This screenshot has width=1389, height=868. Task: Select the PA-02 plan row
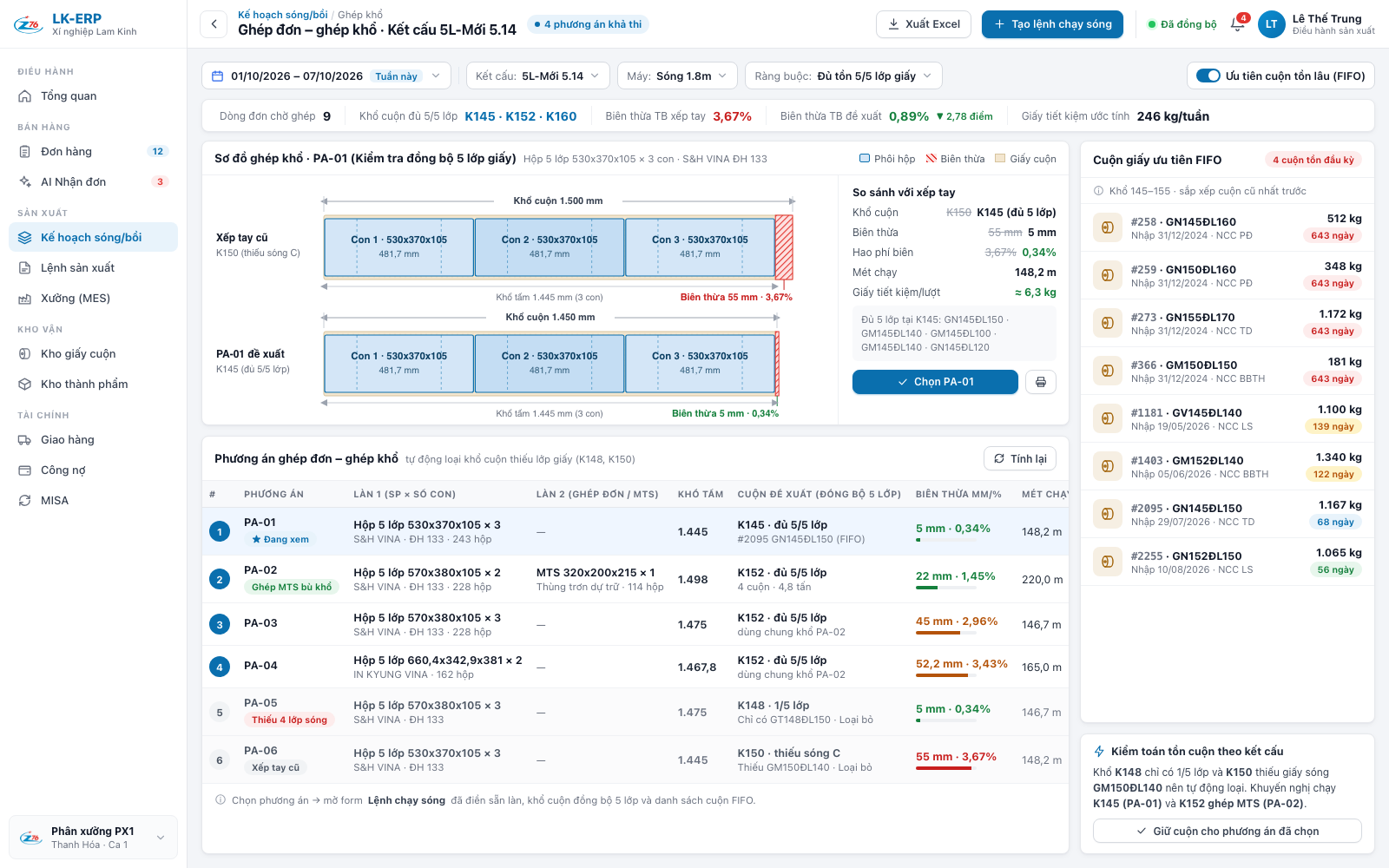pyautogui.click(x=635, y=579)
